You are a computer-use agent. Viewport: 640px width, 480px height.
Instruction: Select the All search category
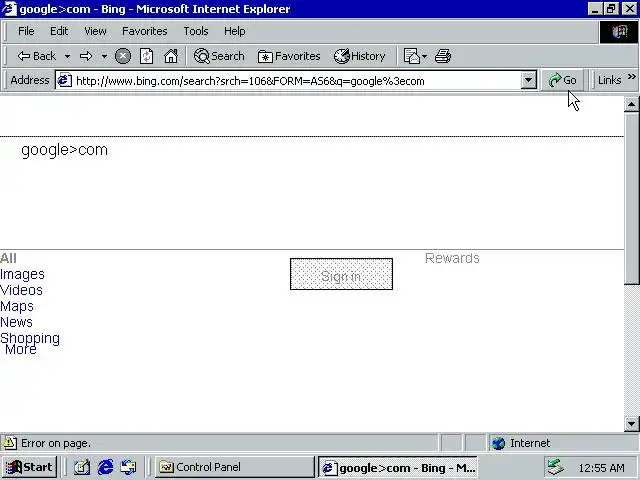8,258
